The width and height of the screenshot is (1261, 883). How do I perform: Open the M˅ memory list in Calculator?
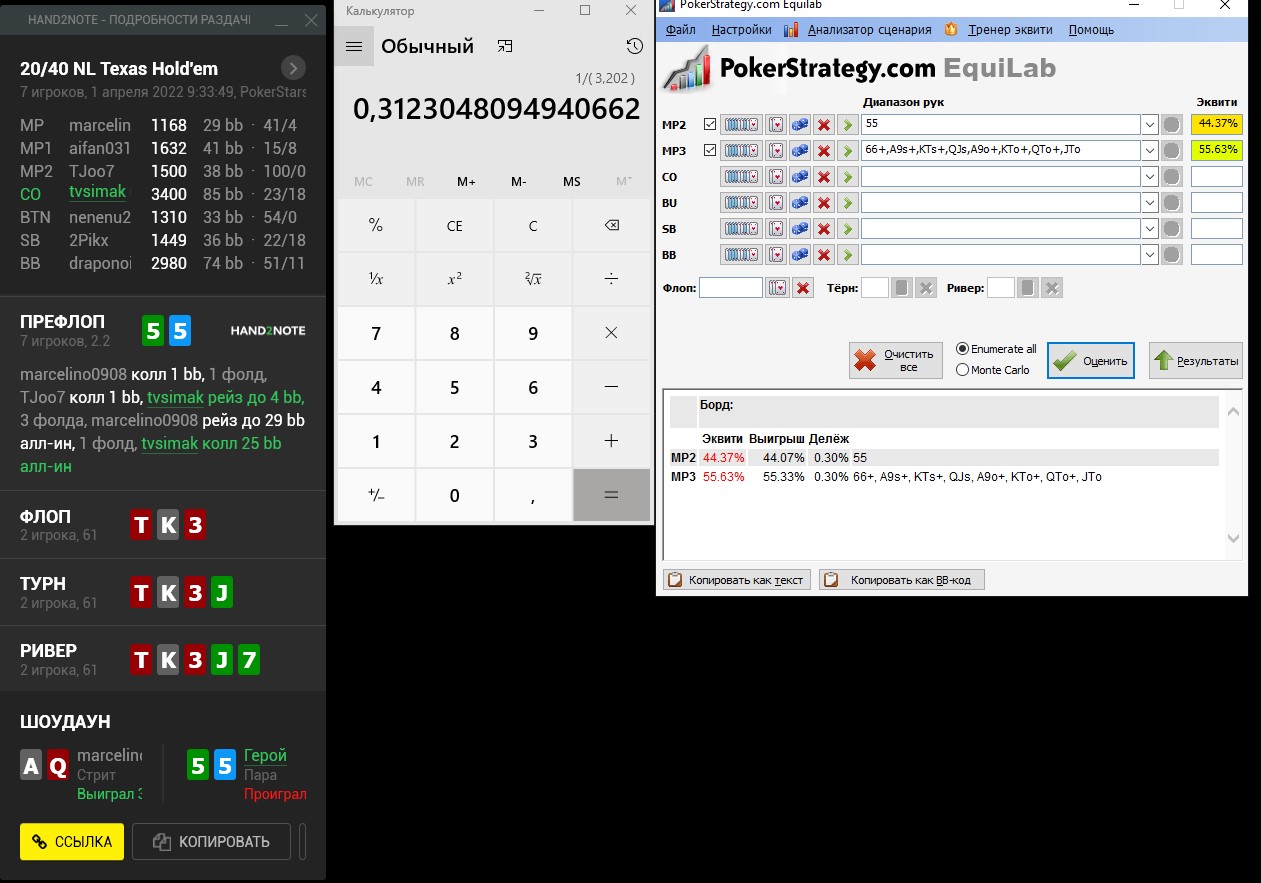point(624,181)
